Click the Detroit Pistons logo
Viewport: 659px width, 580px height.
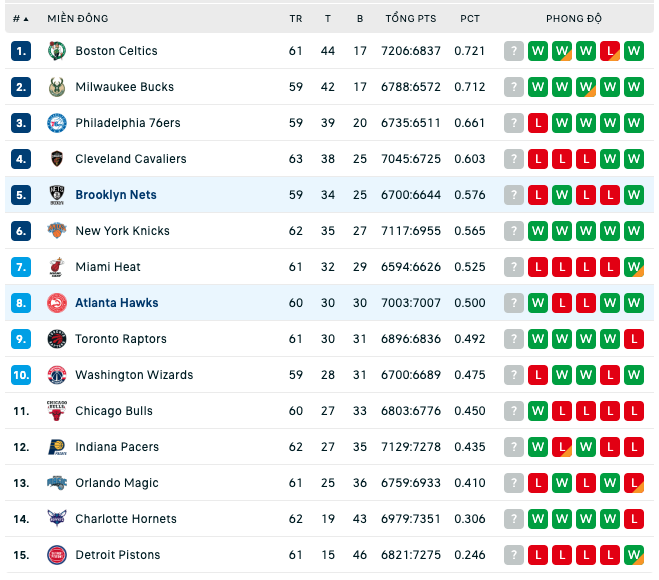[57, 555]
